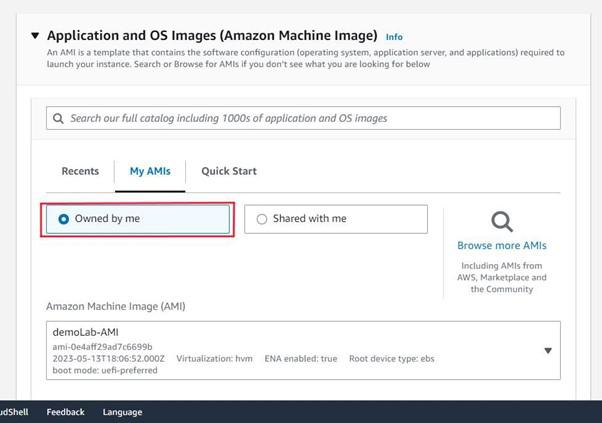
Task: Open the Info link beside the heading
Action: click(394, 37)
